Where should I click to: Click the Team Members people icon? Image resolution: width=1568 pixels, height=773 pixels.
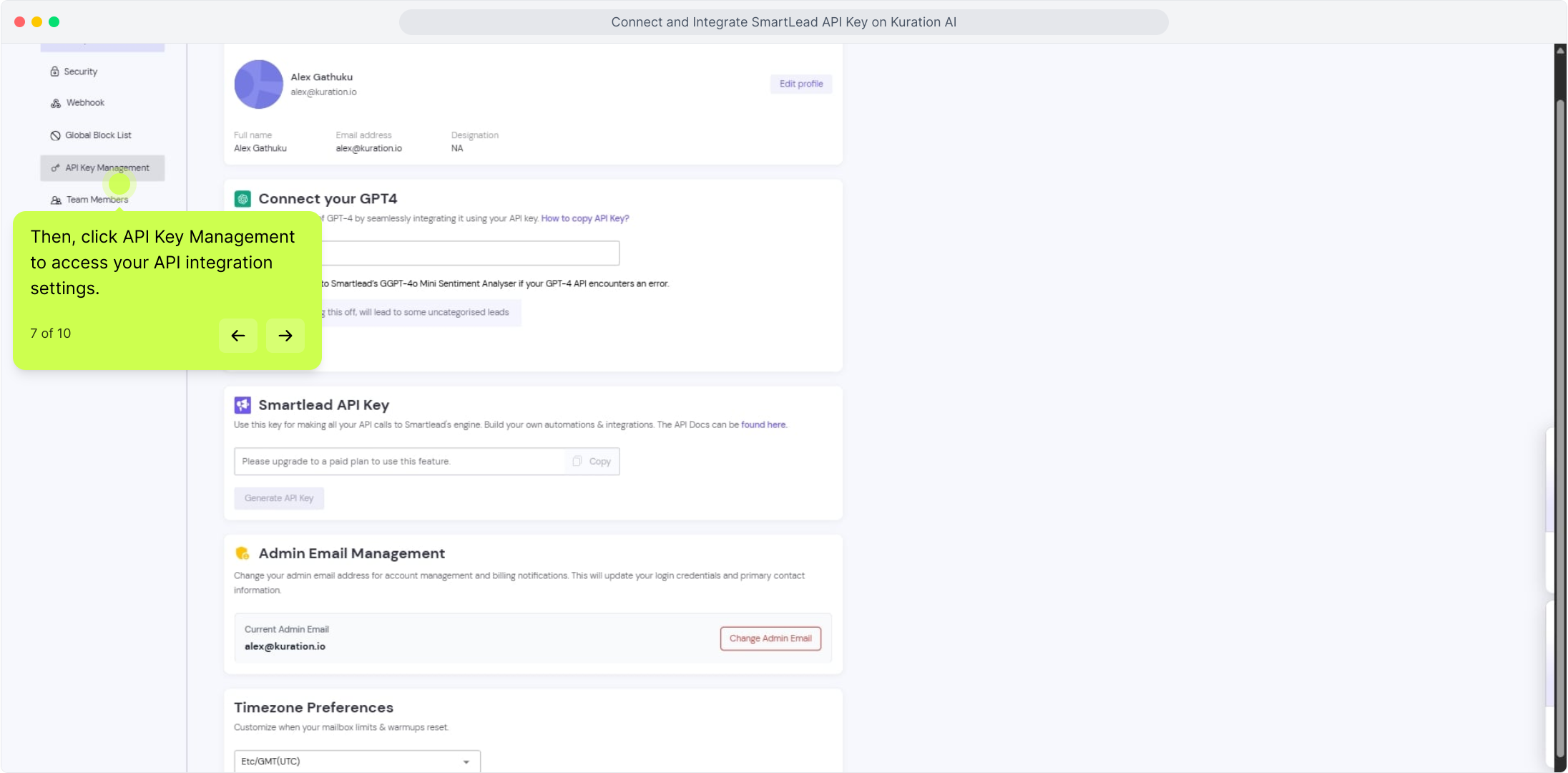(56, 200)
